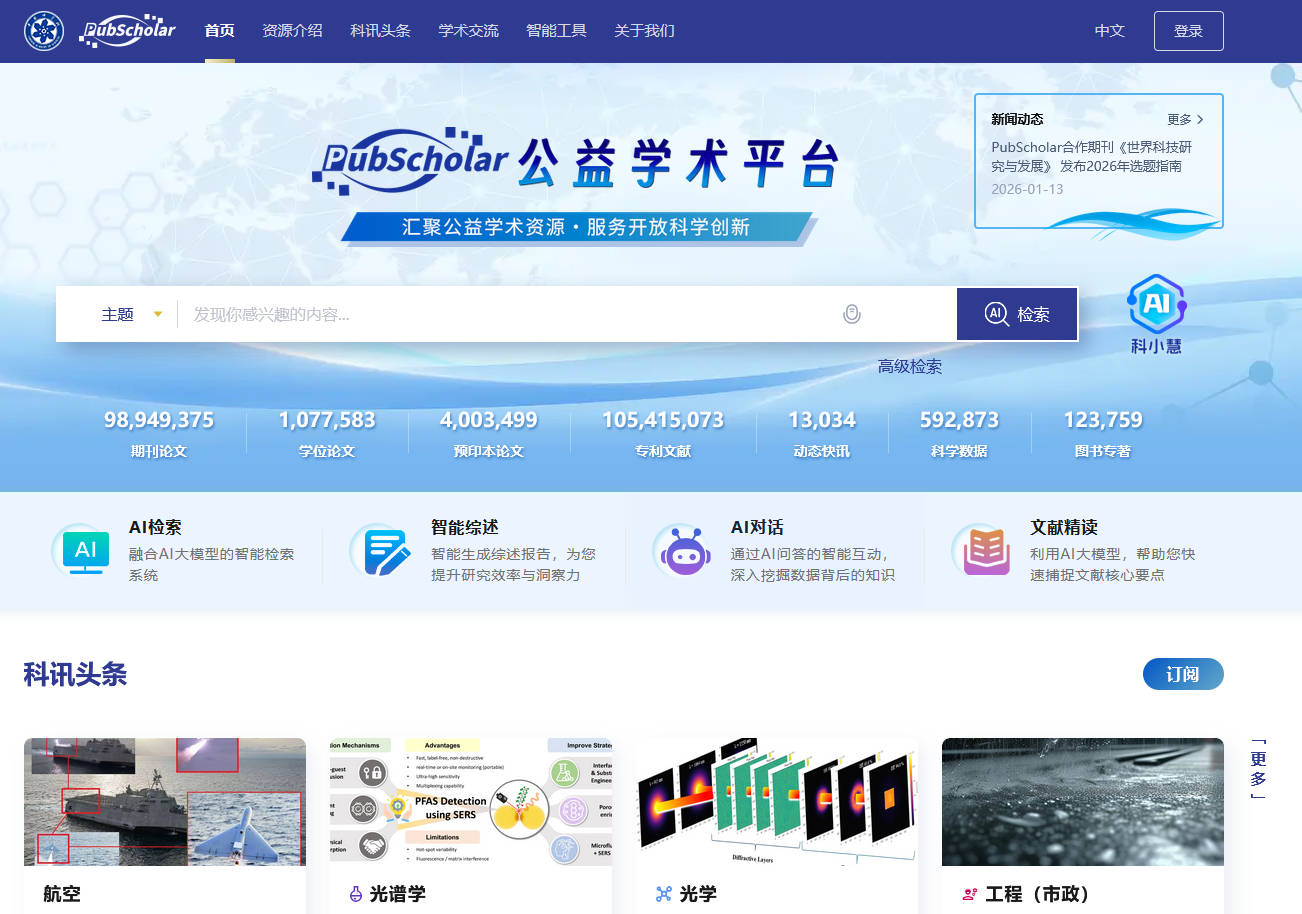
Task: Go to the 智能工具 menu item
Action: (x=556, y=30)
